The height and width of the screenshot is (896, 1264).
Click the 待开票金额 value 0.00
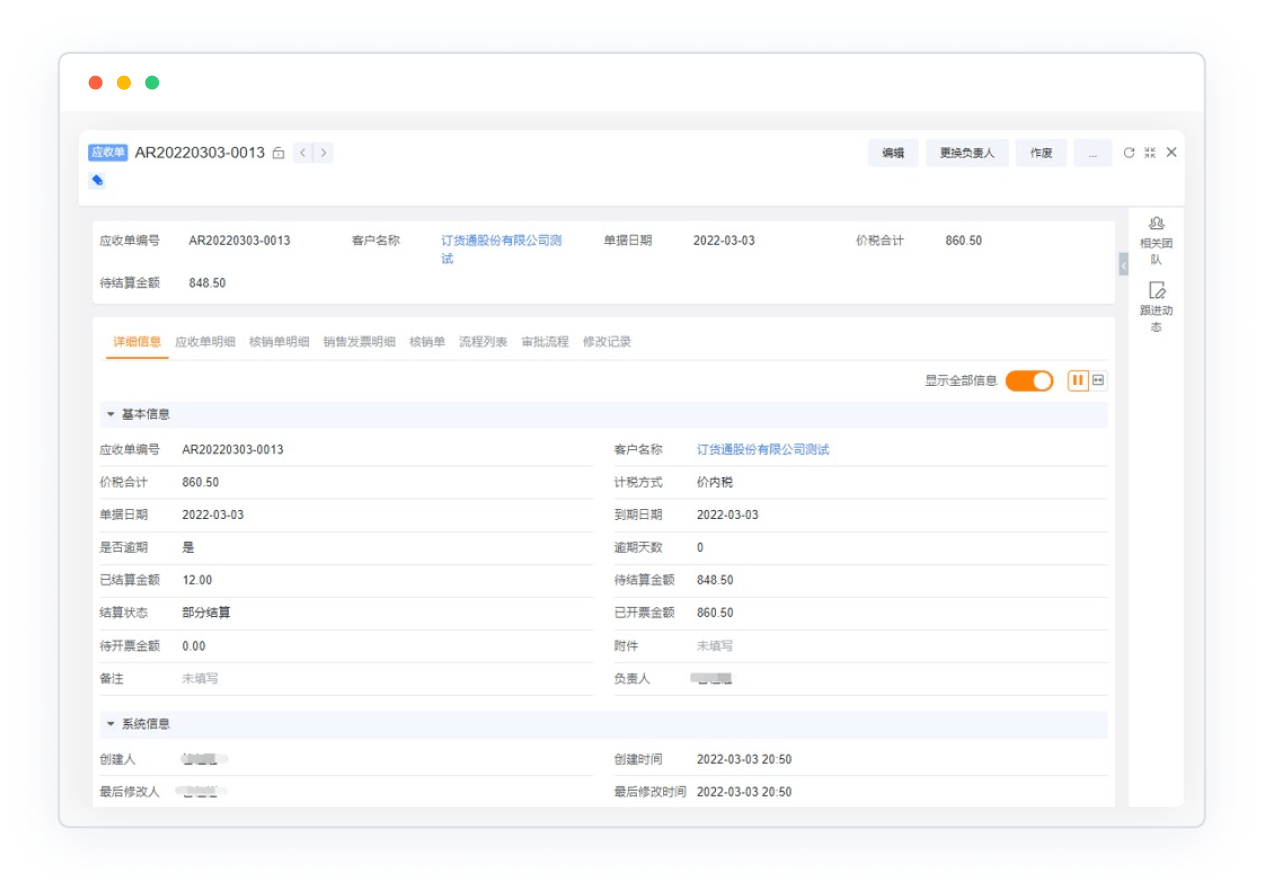(x=194, y=646)
